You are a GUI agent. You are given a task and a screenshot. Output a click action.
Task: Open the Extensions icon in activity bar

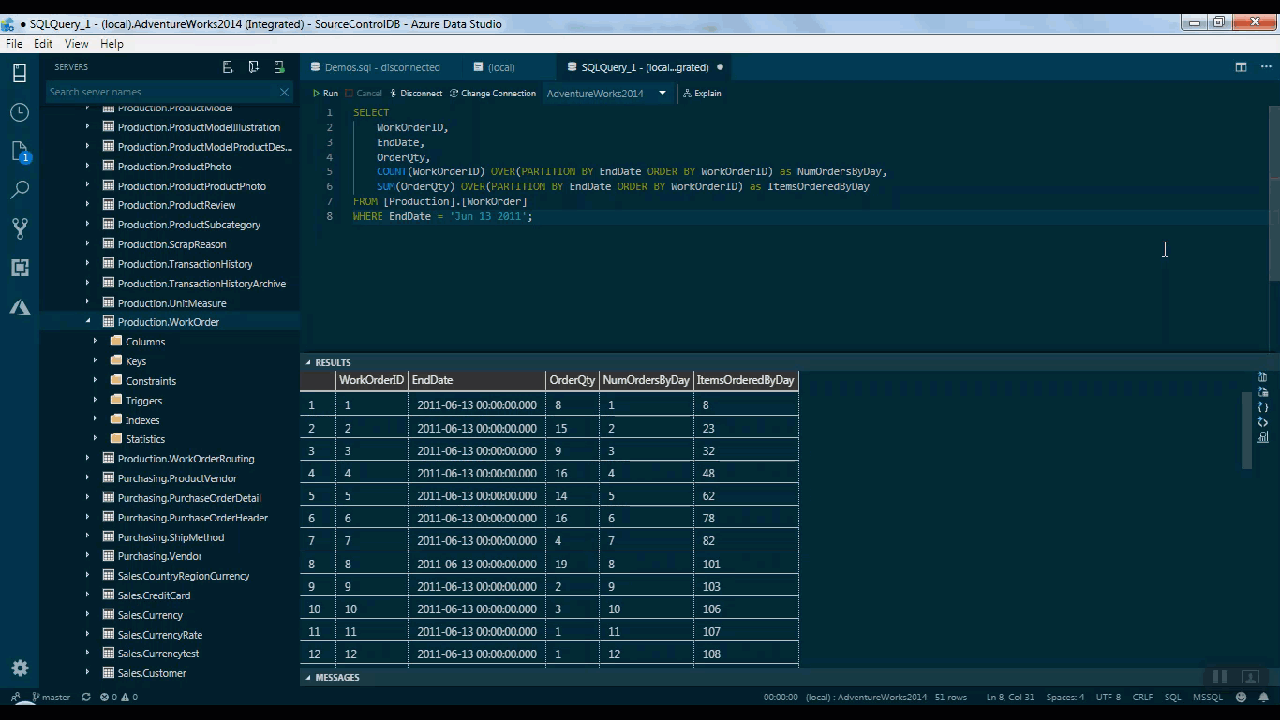pyautogui.click(x=19, y=267)
